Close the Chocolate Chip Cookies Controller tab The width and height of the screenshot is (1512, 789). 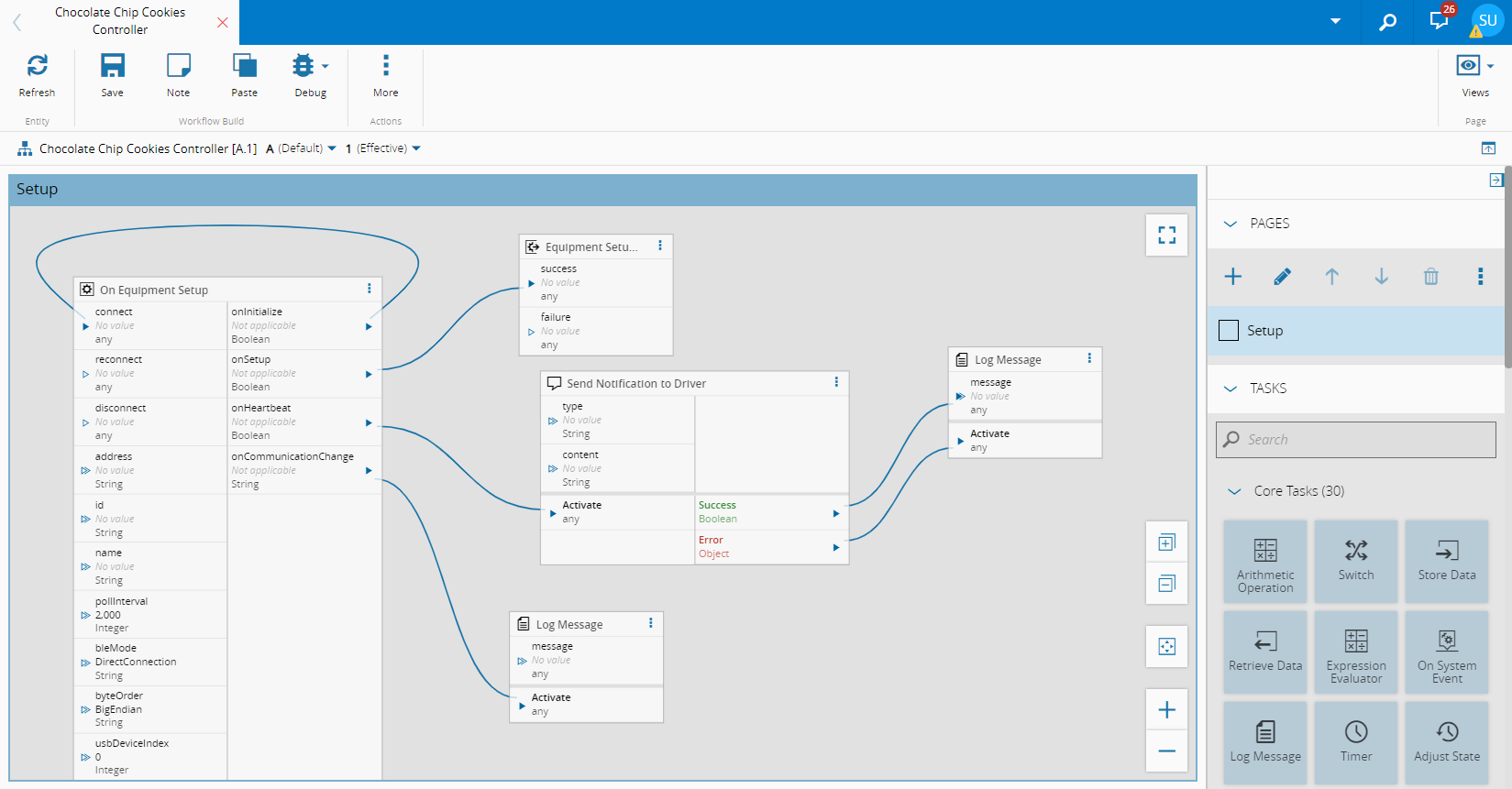[222, 22]
